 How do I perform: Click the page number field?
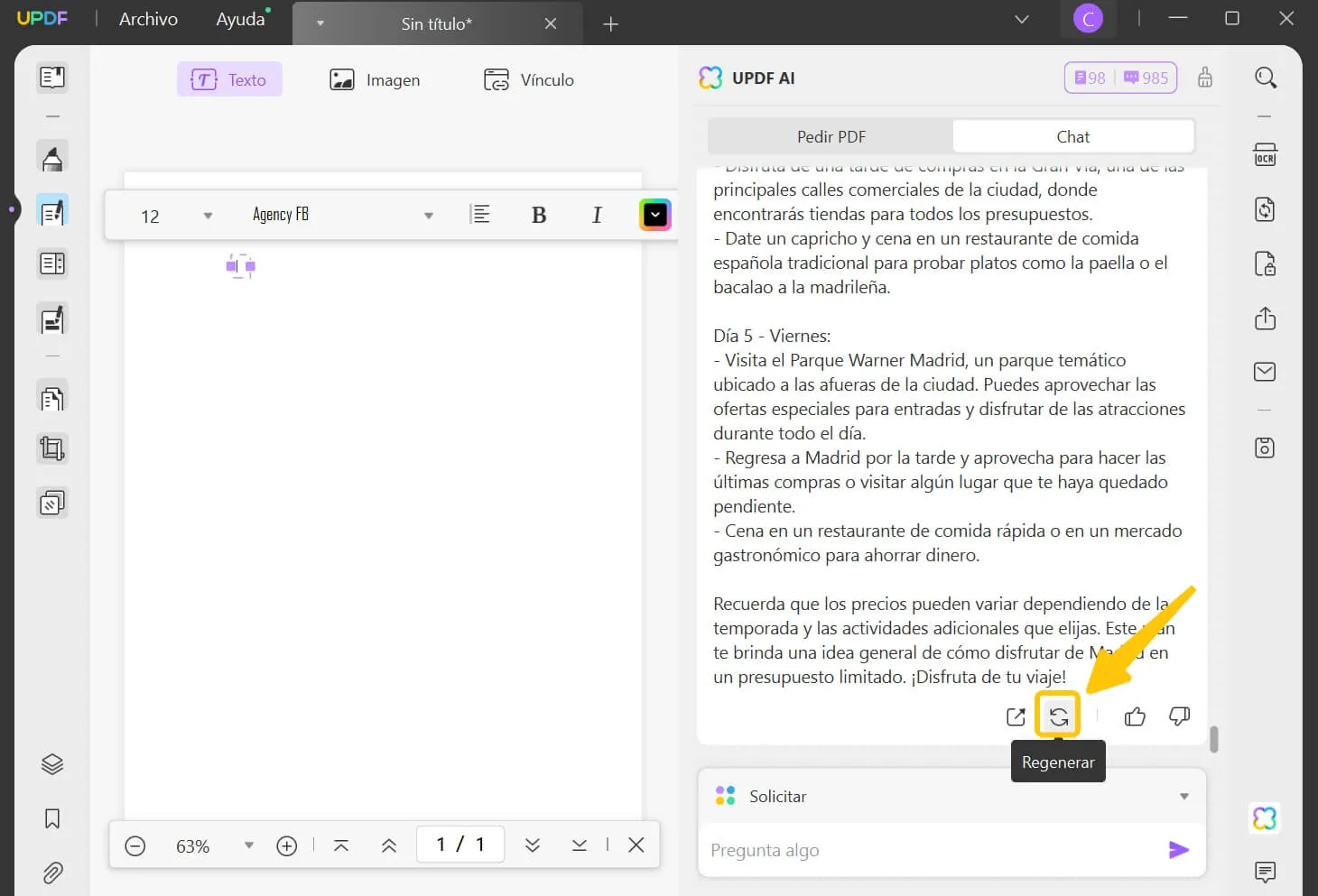click(x=460, y=845)
